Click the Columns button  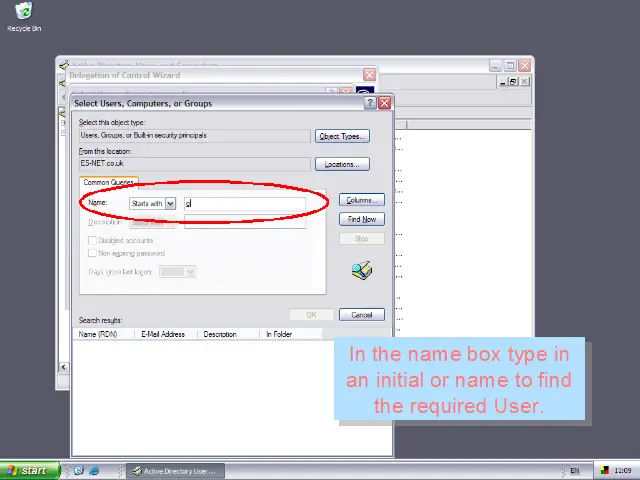[x=361, y=200]
